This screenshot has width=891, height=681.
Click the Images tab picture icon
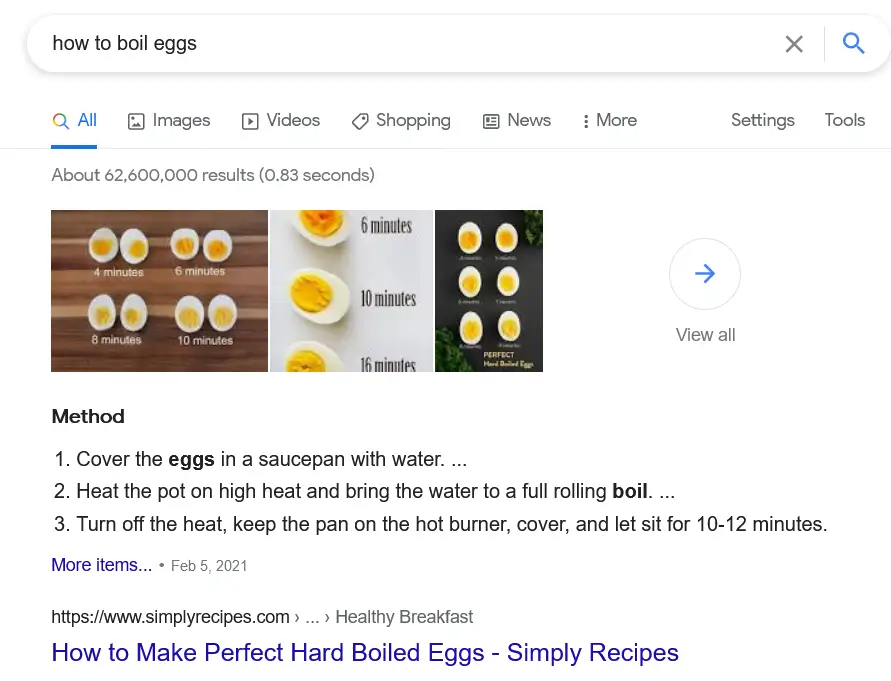tap(136, 121)
